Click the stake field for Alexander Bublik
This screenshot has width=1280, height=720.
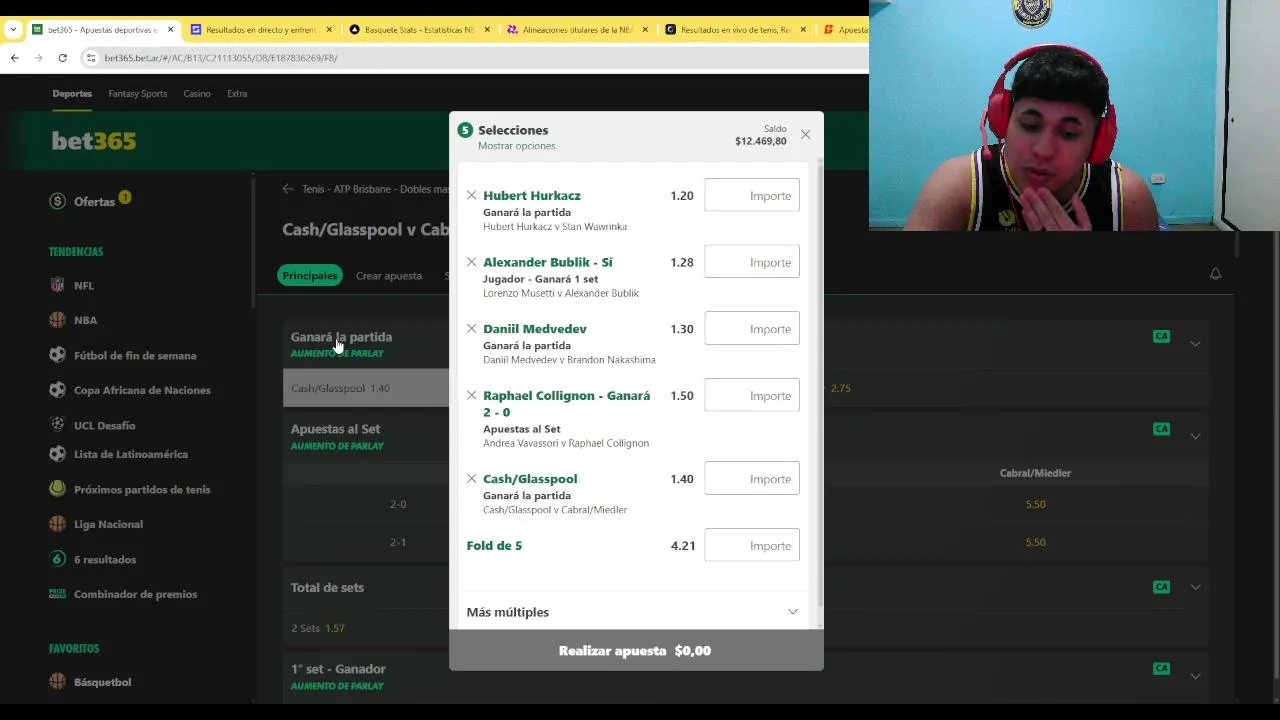tap(752, 262)
